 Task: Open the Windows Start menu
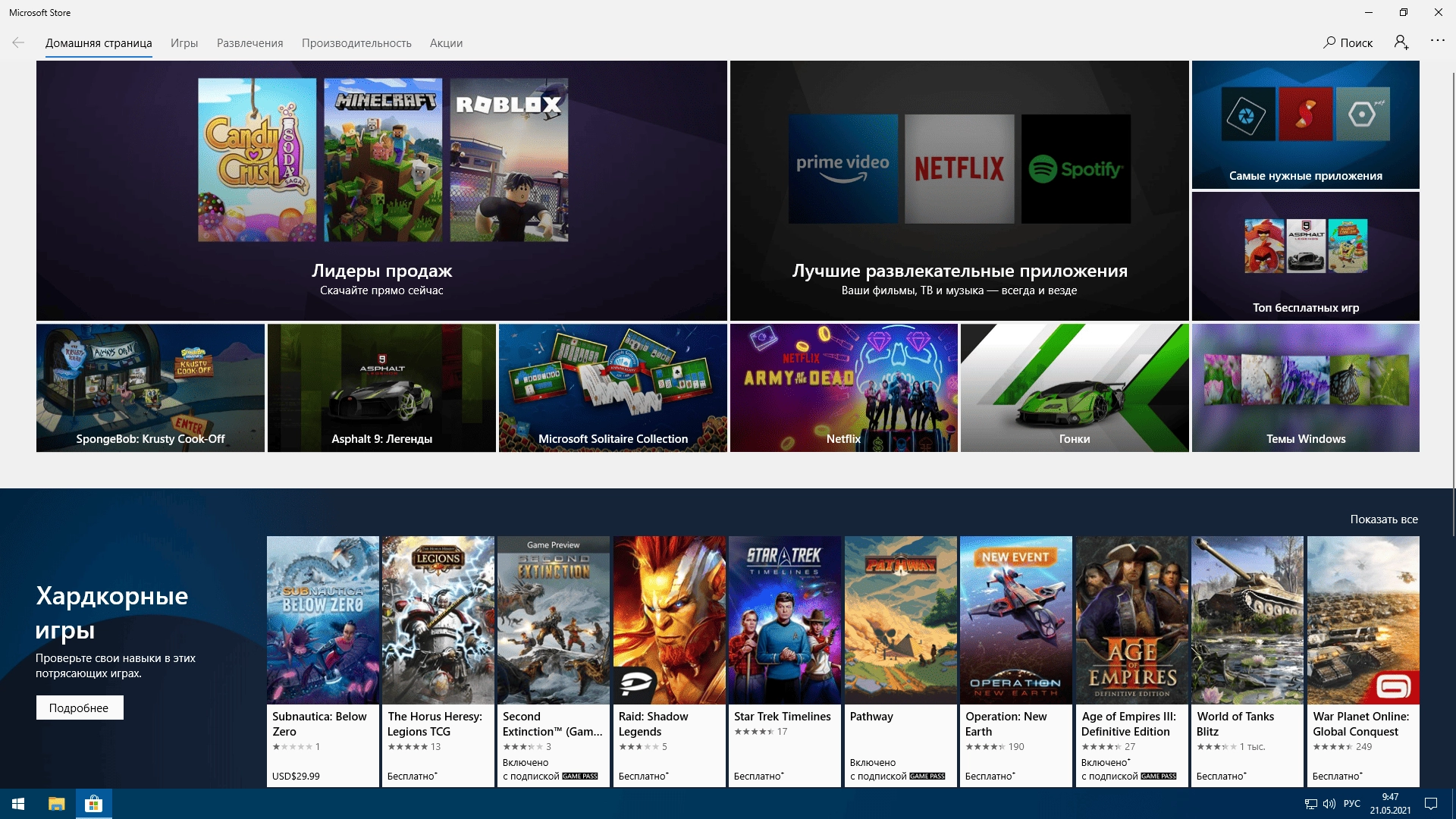point(18,804)
